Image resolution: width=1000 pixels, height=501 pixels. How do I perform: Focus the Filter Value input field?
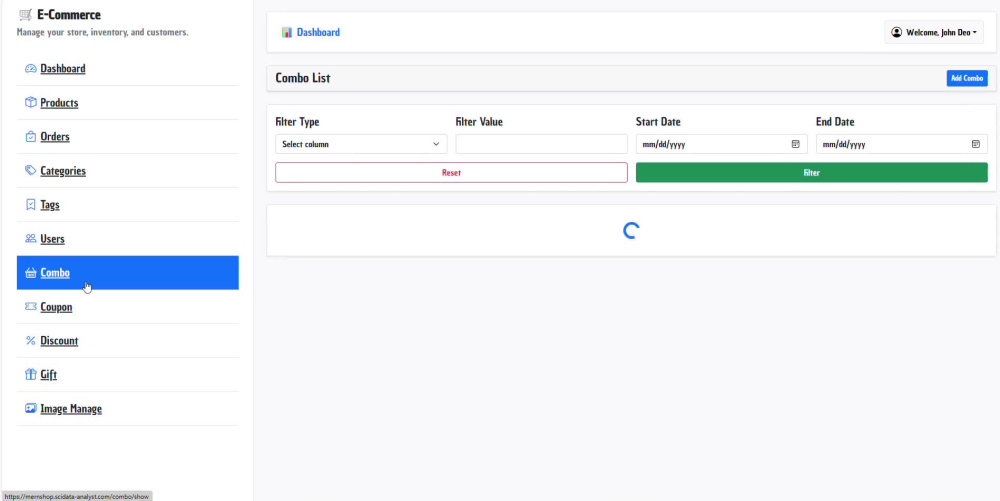coord(541,144)
